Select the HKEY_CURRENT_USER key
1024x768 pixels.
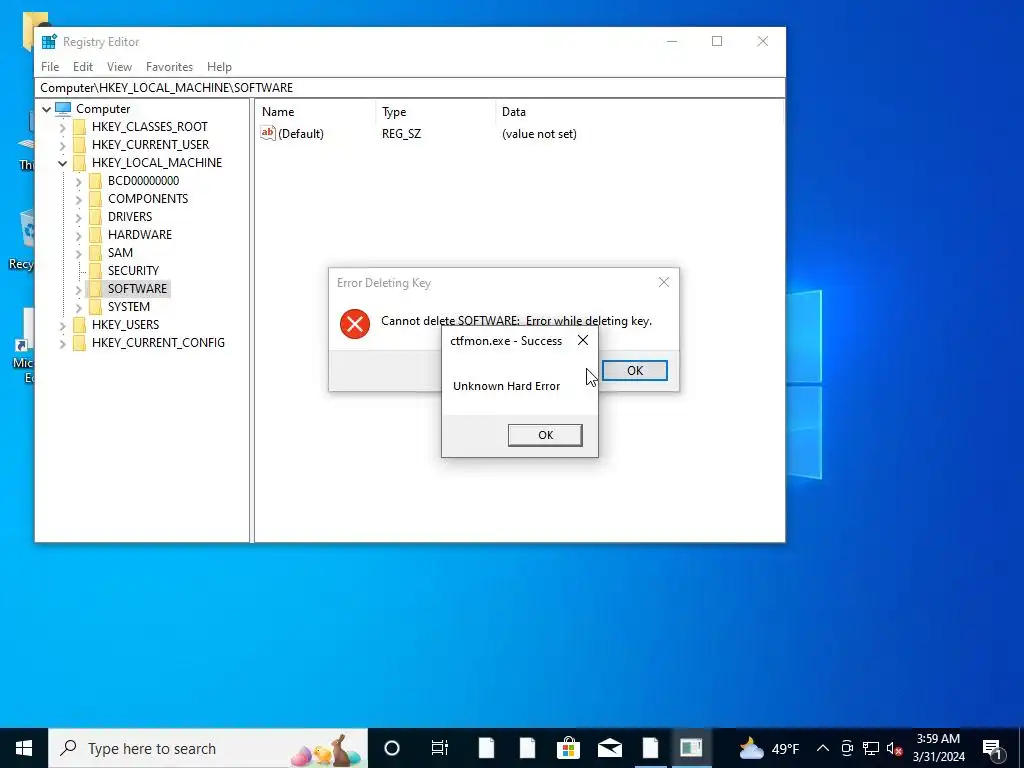point(150,144)
